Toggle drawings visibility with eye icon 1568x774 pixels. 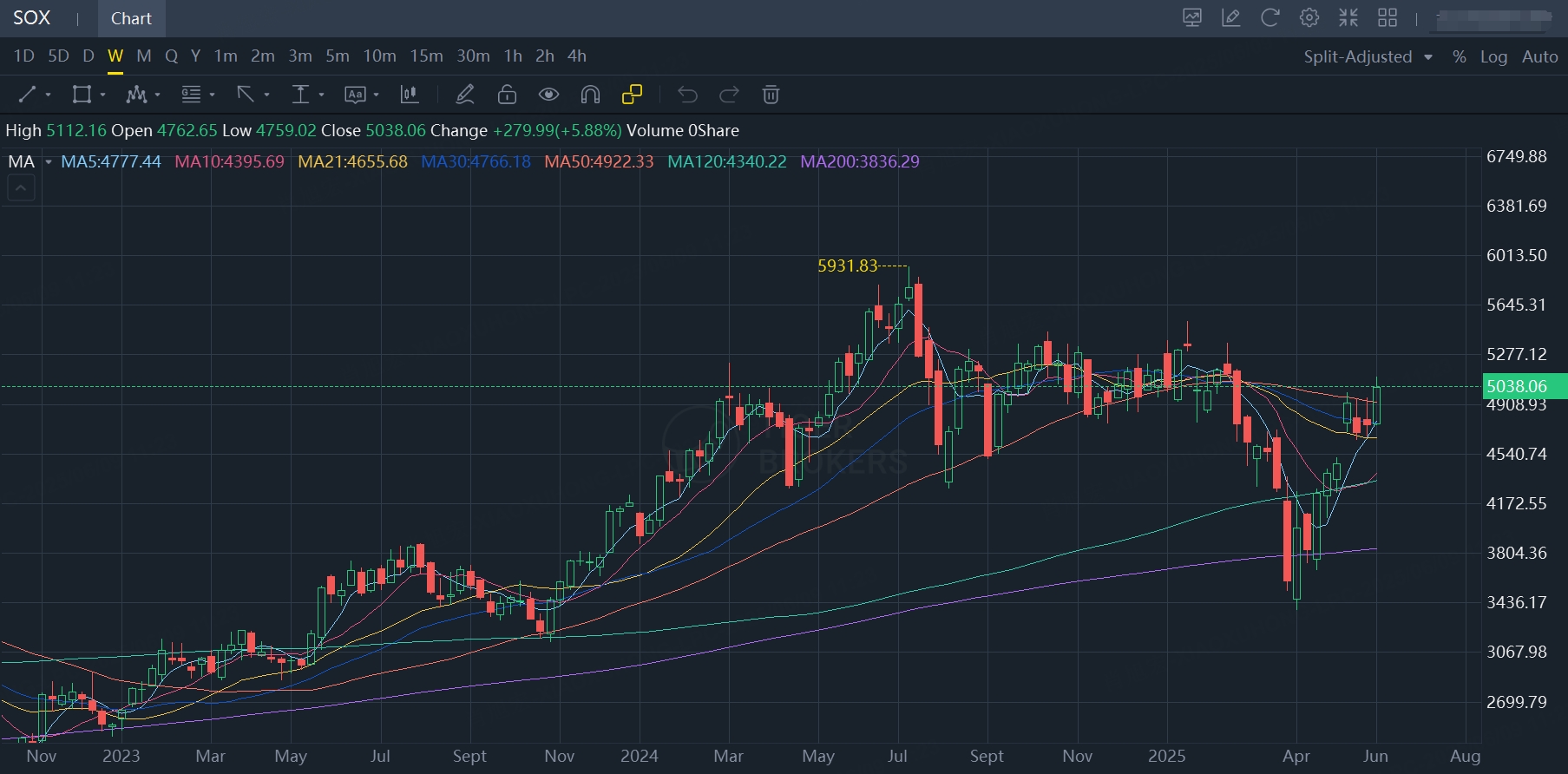click(548, 95)
